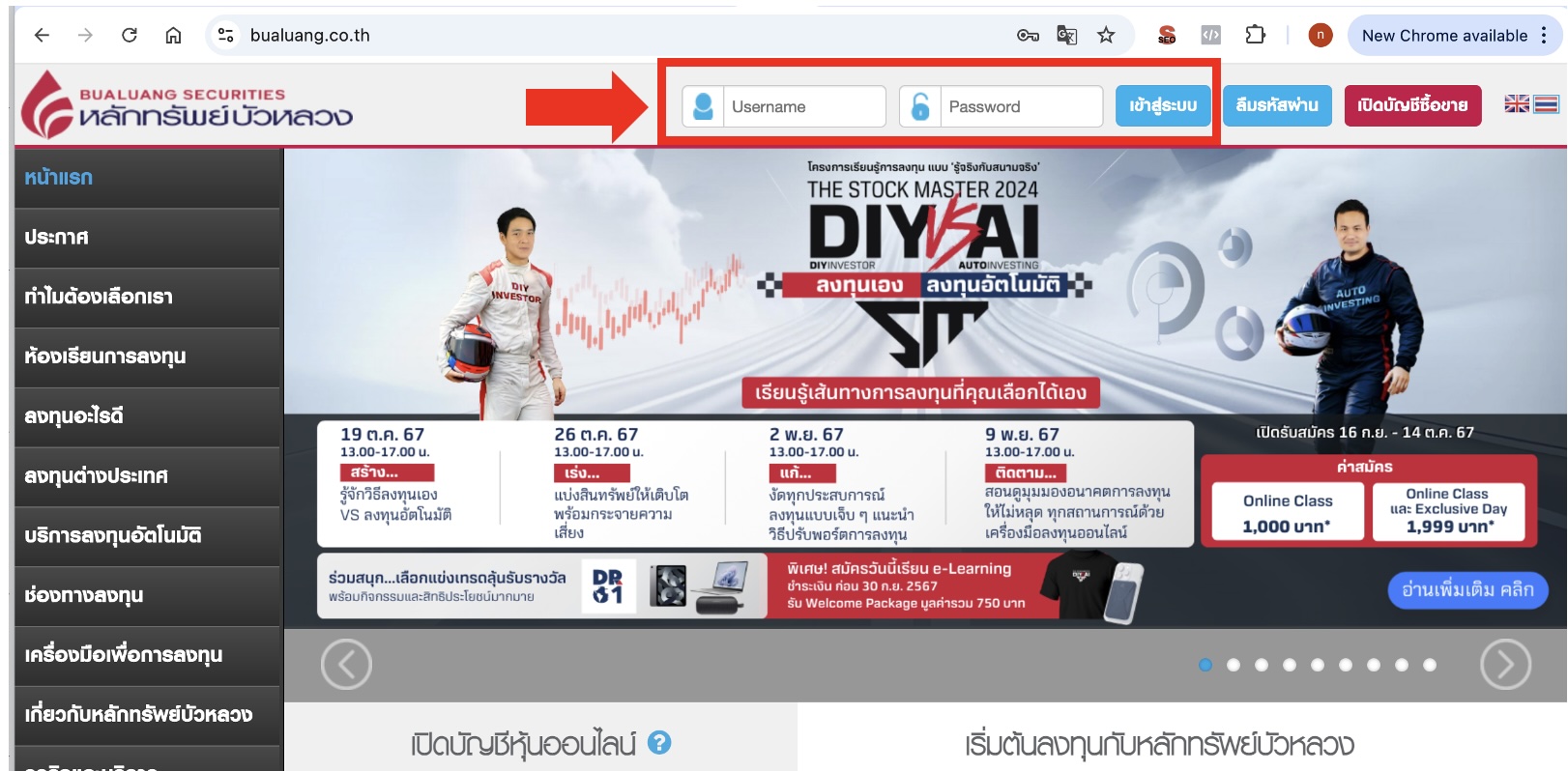Click THE STOCK MASTER 2024 banner title

[x=922, y=189]
